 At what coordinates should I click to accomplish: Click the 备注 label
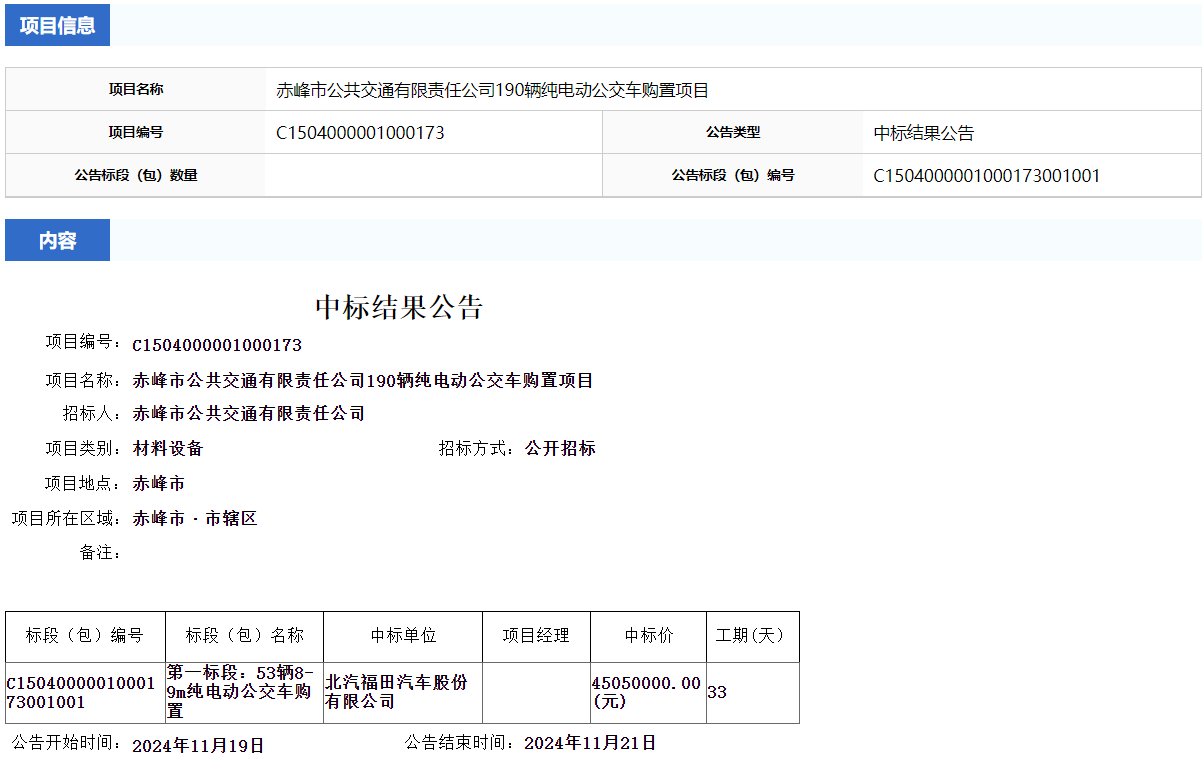point(101,552)
